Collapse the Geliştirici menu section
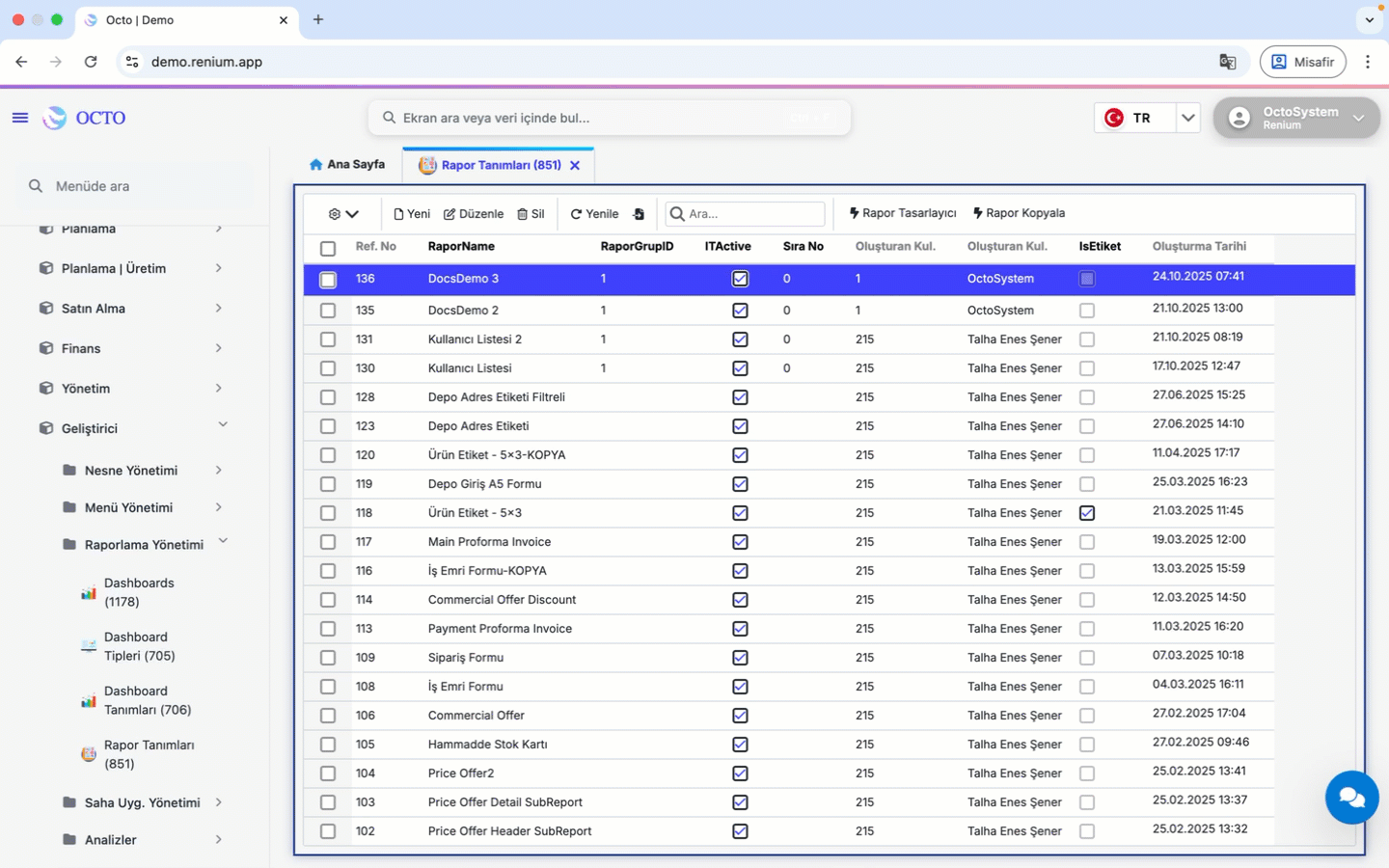 coord(223,425)
